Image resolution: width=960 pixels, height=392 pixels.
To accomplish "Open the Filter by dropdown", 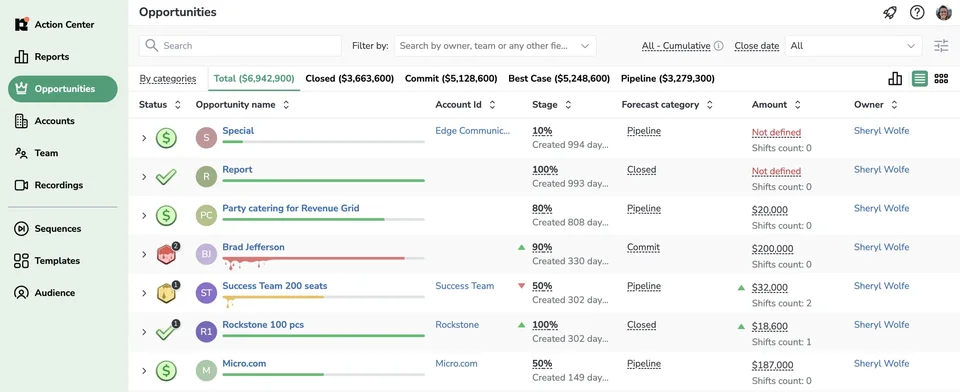I will point(495,46).
